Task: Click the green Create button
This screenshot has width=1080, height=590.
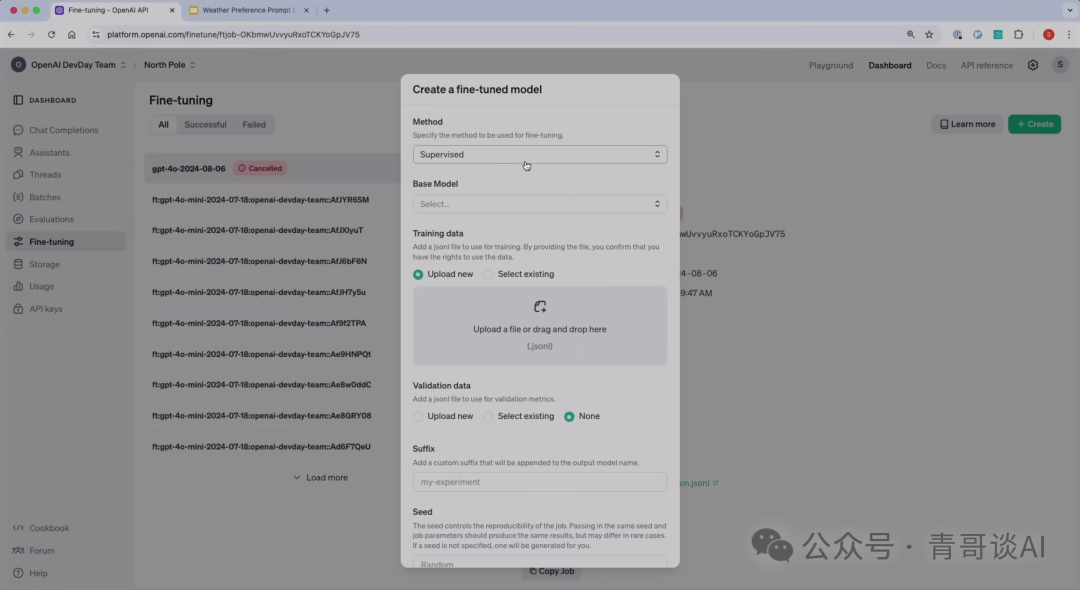Action: (1034, 124)
